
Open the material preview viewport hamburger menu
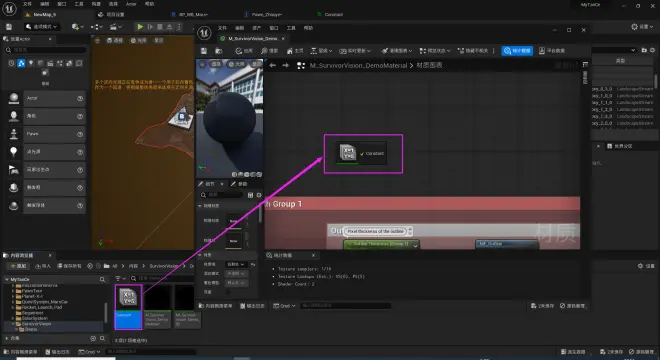[x=202, y=64]
